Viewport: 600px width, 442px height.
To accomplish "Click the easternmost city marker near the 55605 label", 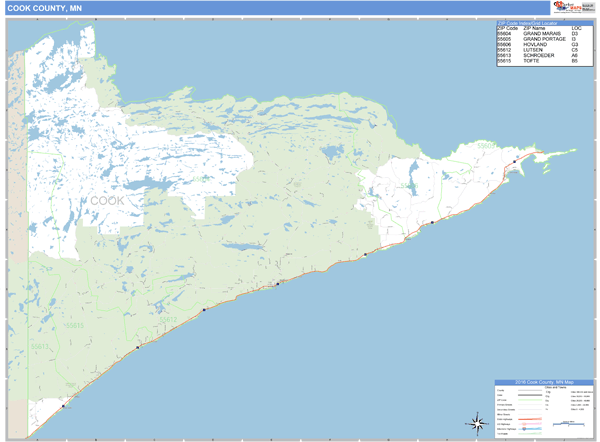I will click(x=515, y=160).
